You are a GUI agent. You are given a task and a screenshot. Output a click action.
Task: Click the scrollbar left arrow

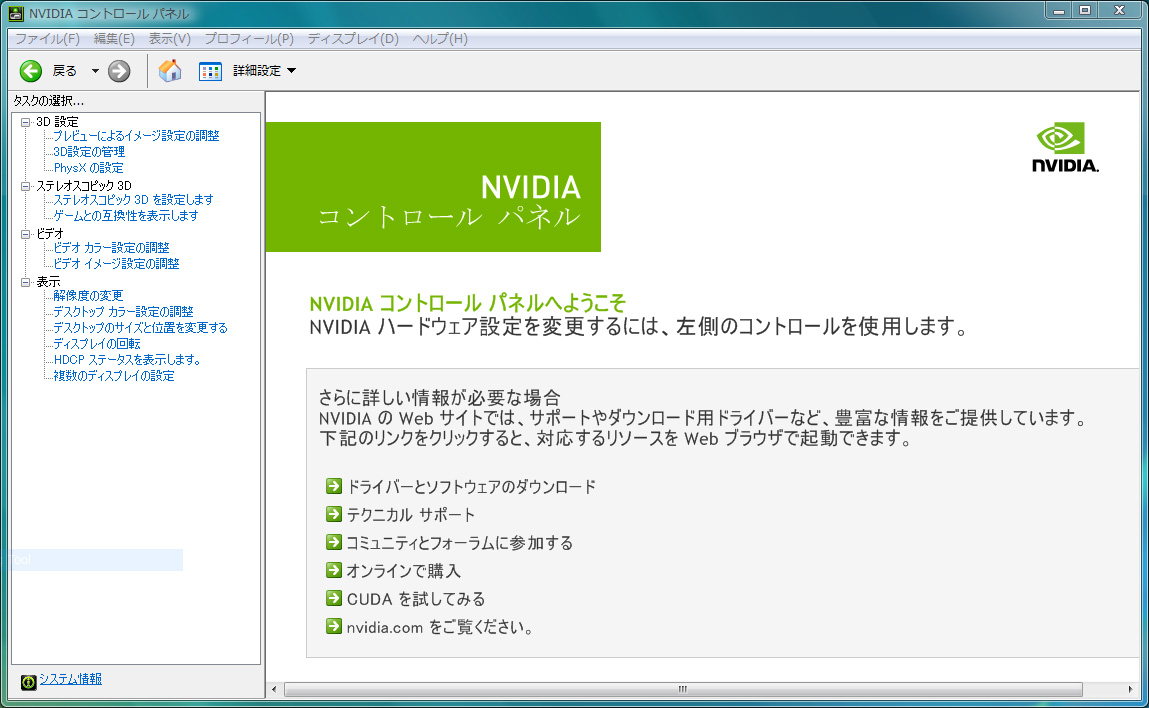click(274, 690)
